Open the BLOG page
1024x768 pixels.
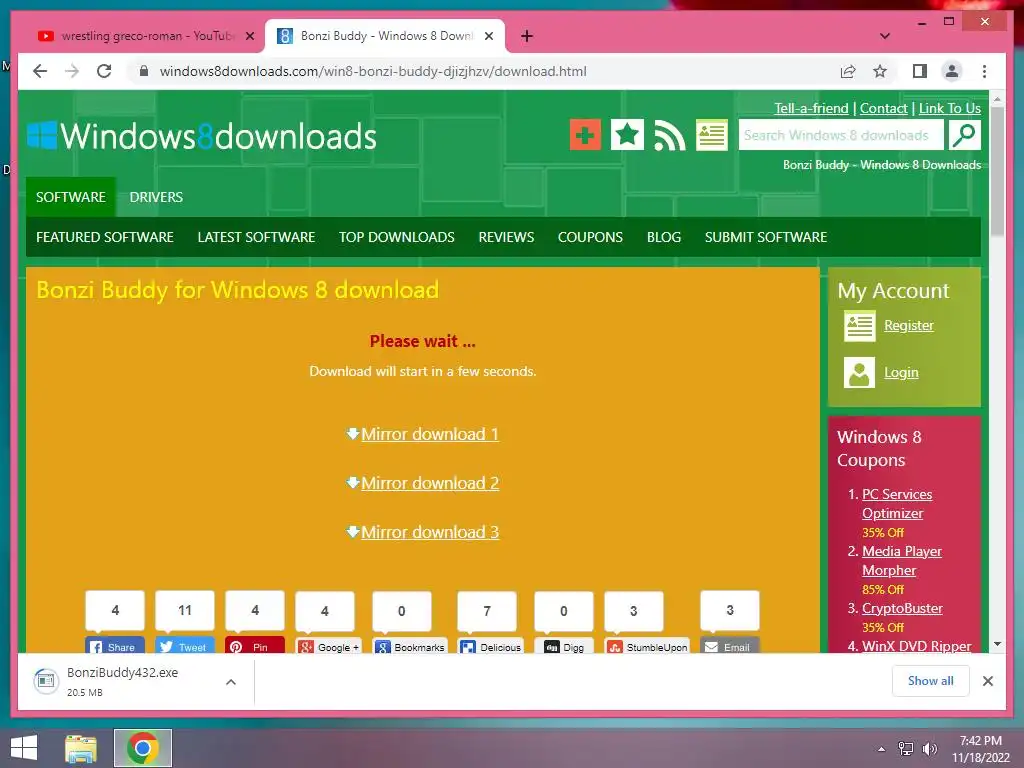pyautogui.click(x=664, y=237)
